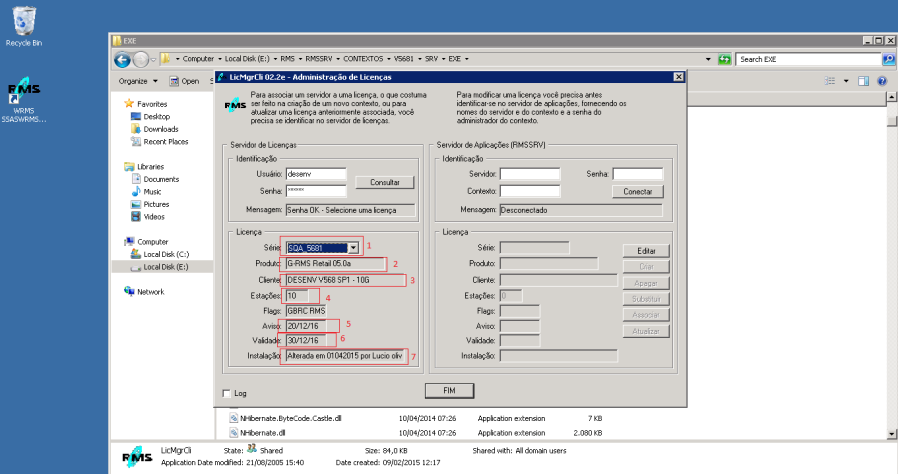Click SRV segment in address path

pos(431,59)
